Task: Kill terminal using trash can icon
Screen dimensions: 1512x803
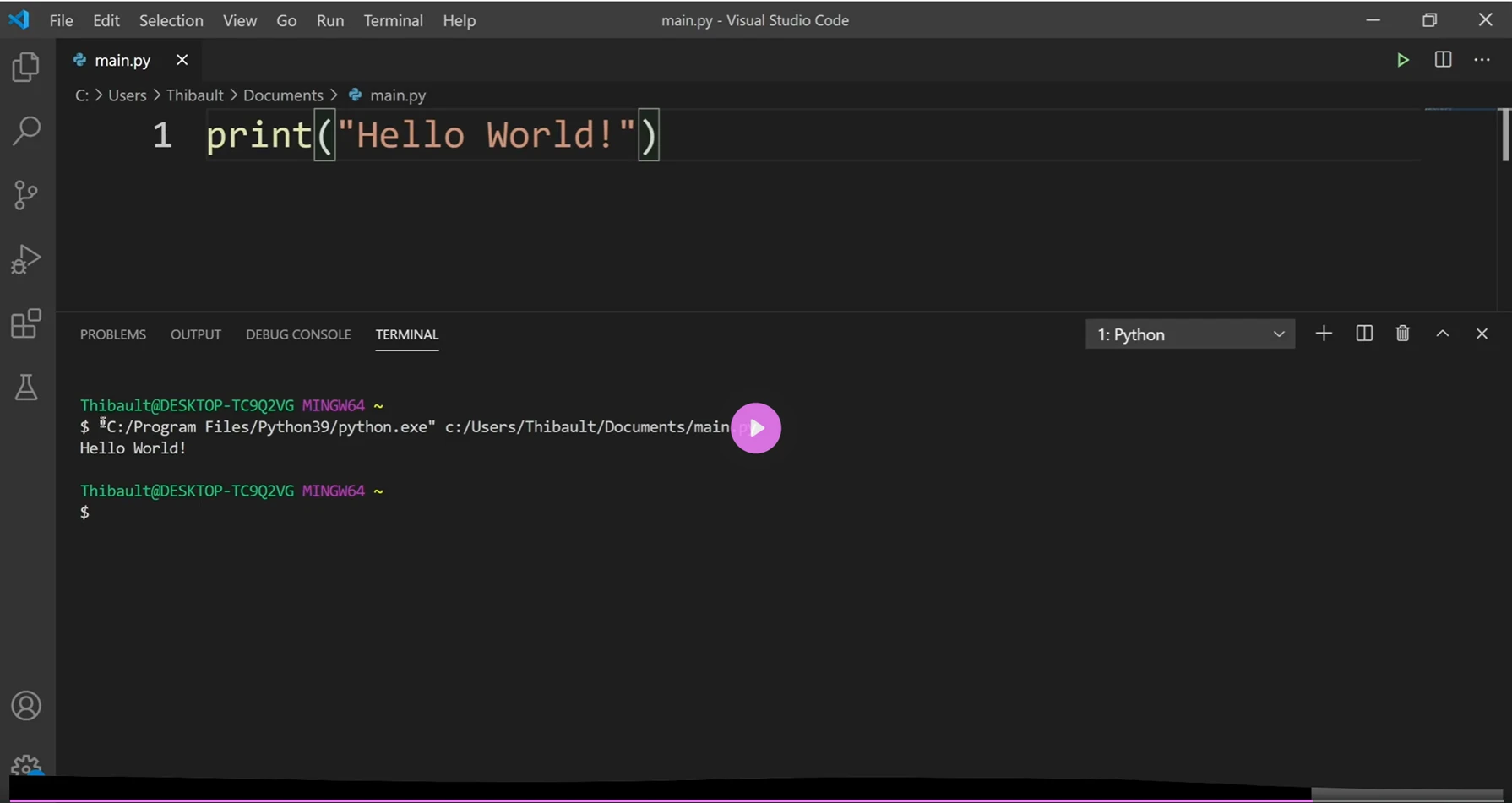Action: [x=1402, y=334]
